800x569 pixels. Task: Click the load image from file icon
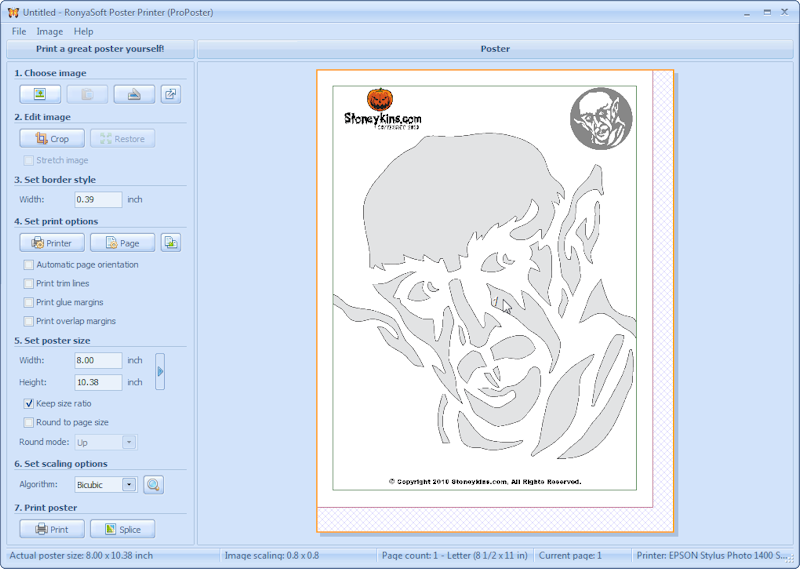(40, 94)
